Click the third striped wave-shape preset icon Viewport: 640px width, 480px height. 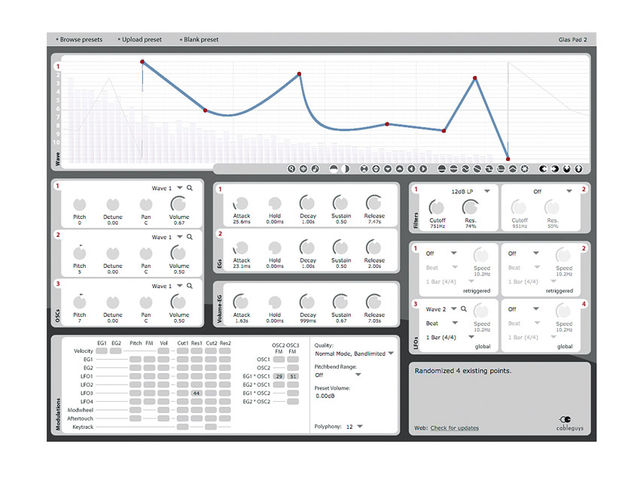pos(465,169)
